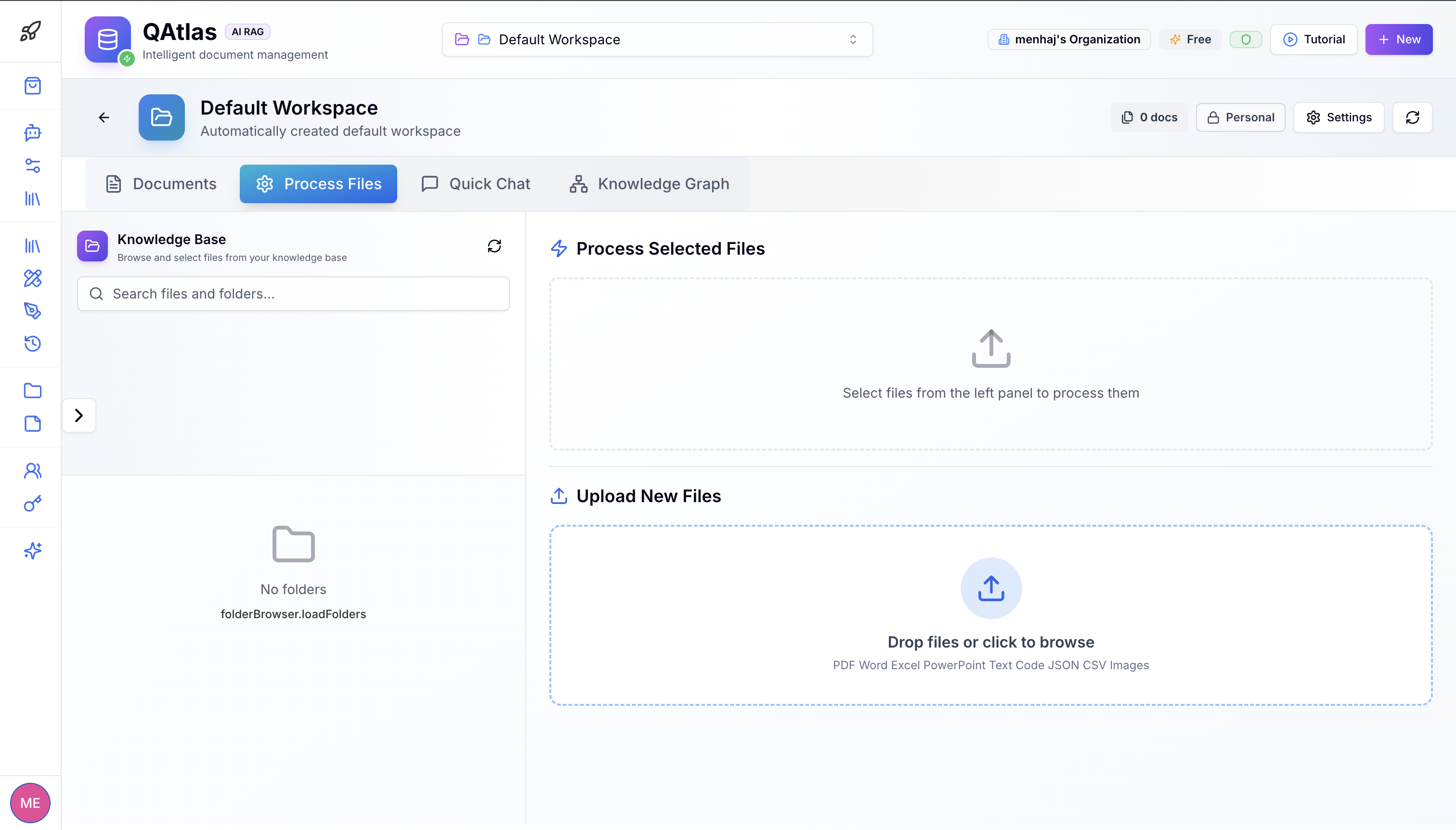The width and height of the screenshot is (1456, 830).
Task: Open the users icon in sidebar
Action: pyautogui.click(x=32, y=470)
